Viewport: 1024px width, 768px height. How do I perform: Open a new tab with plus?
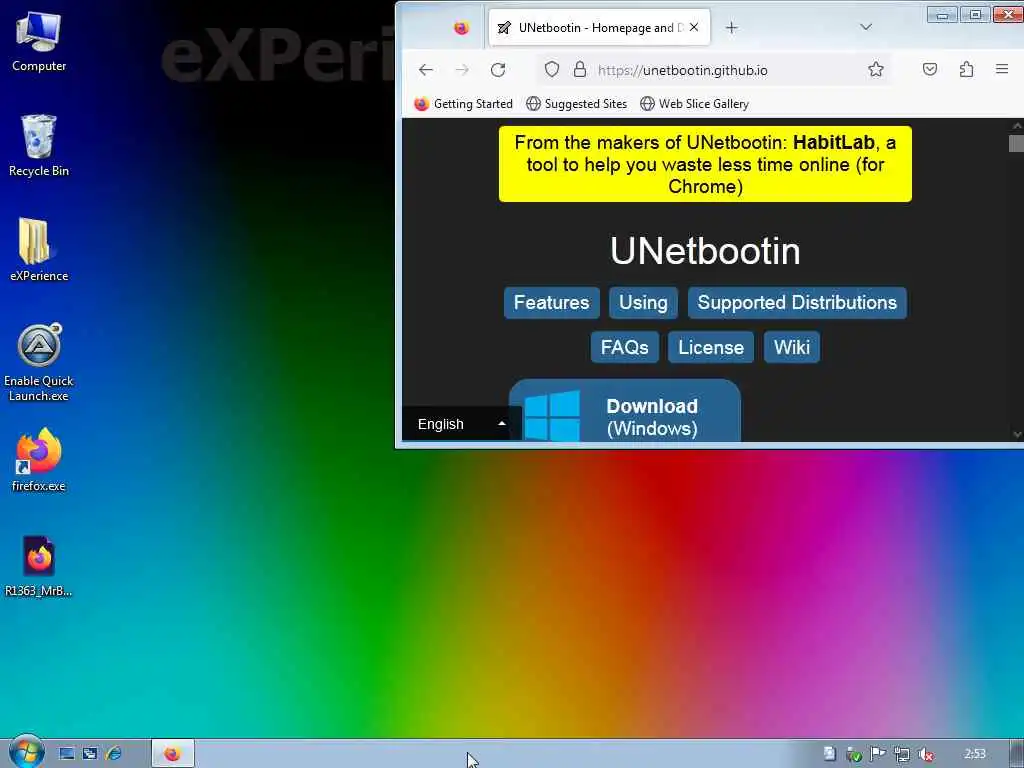[731, 27]
